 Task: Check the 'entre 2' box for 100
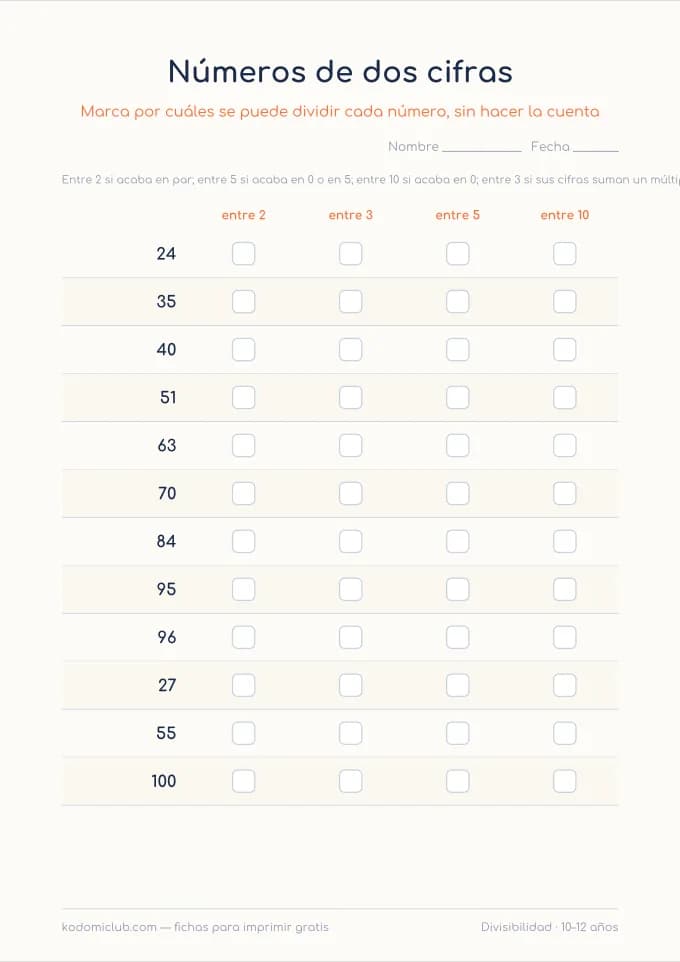[244, 781]
